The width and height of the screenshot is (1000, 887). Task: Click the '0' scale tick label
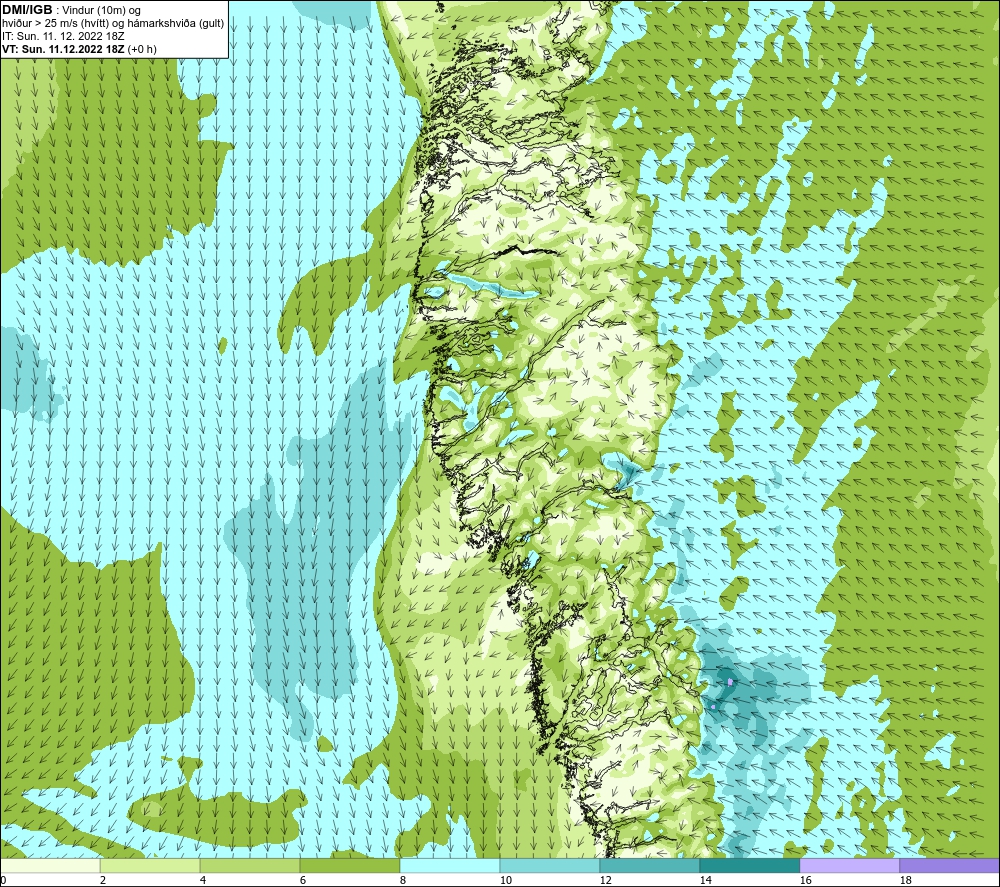3,880
